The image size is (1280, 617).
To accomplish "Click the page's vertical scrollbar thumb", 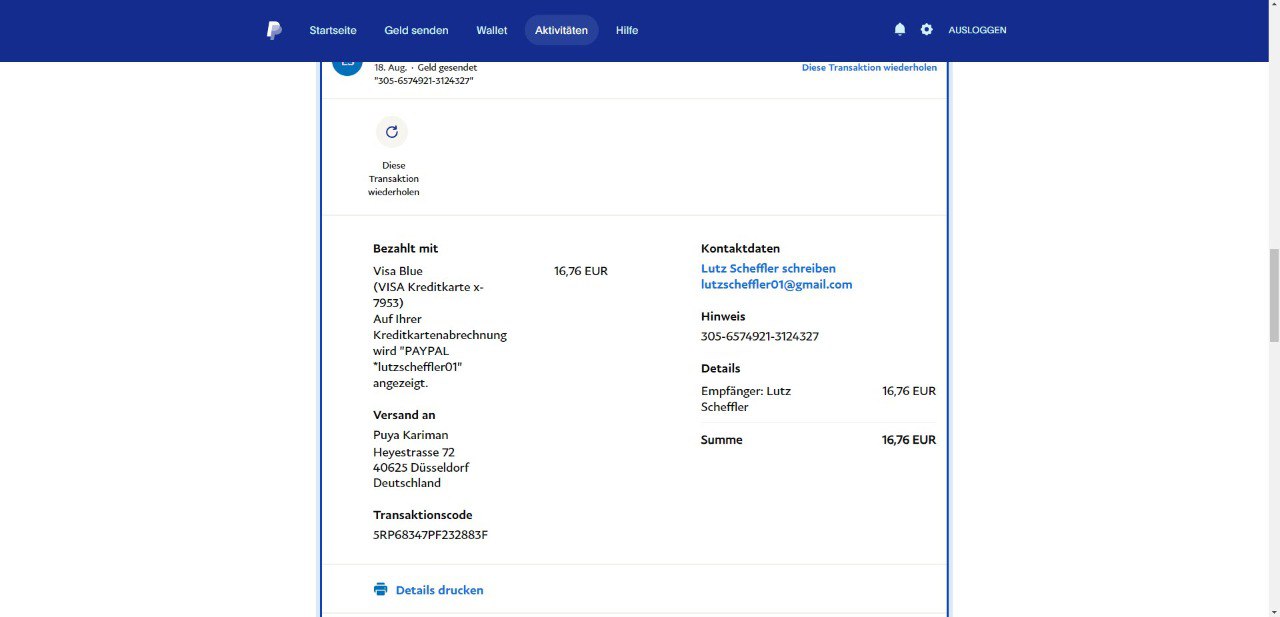I will point(1272,295).
